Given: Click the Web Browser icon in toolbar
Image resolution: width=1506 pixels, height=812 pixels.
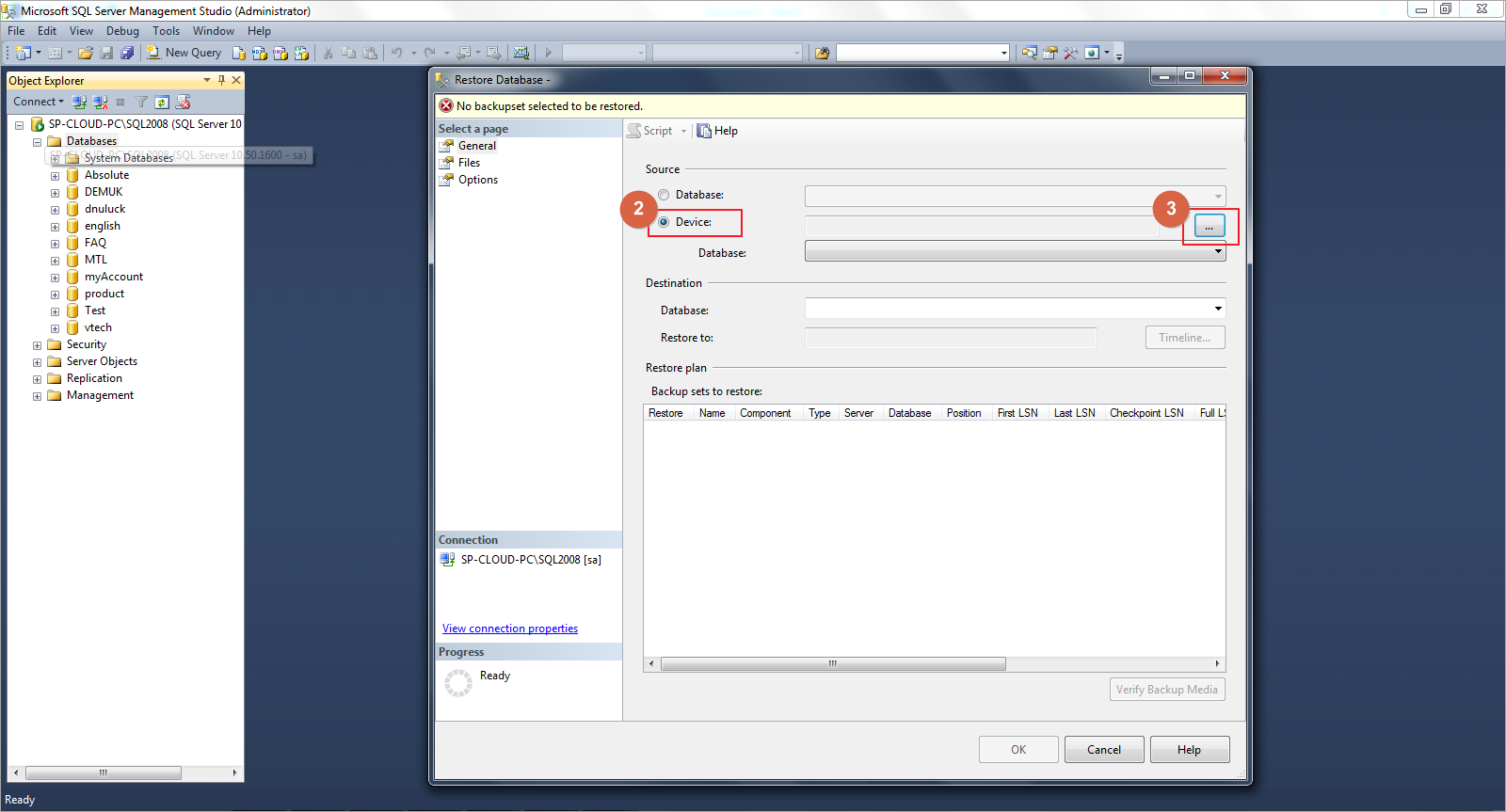Looking at the screenshot, I should click(x=1092, y=53).
